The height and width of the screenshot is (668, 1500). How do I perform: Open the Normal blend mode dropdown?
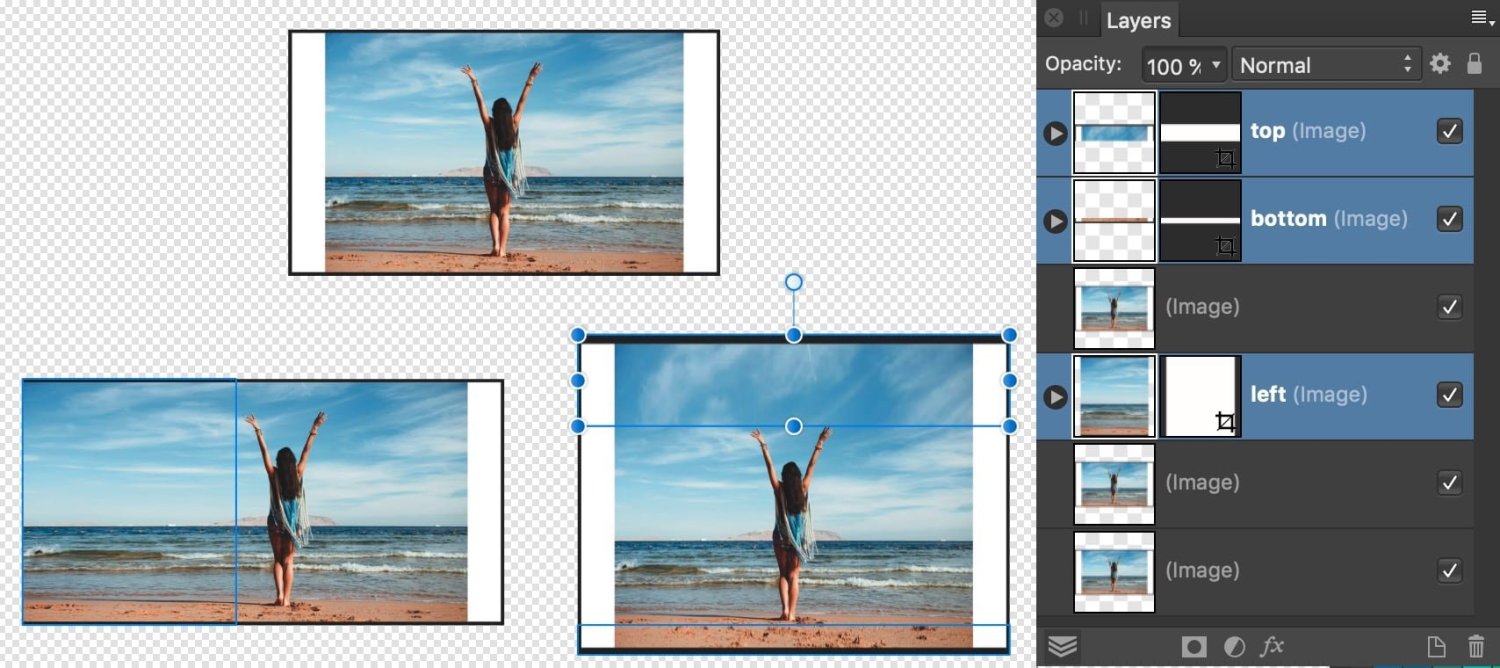[x=1325, y=64]
